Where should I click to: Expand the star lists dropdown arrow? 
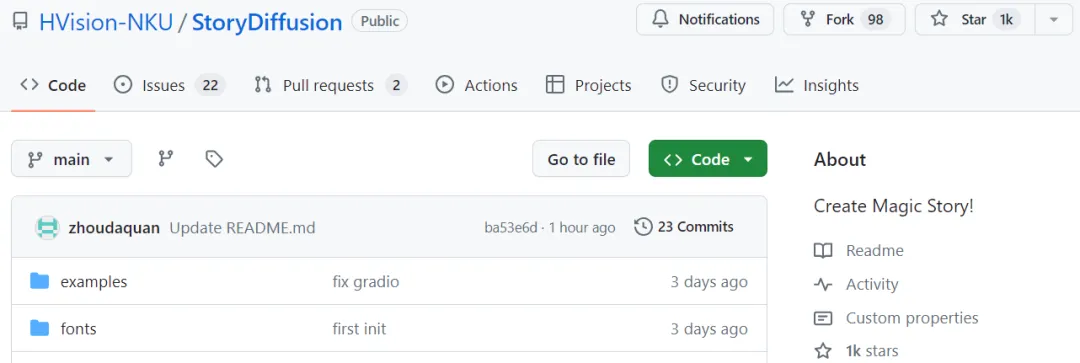1054,19
